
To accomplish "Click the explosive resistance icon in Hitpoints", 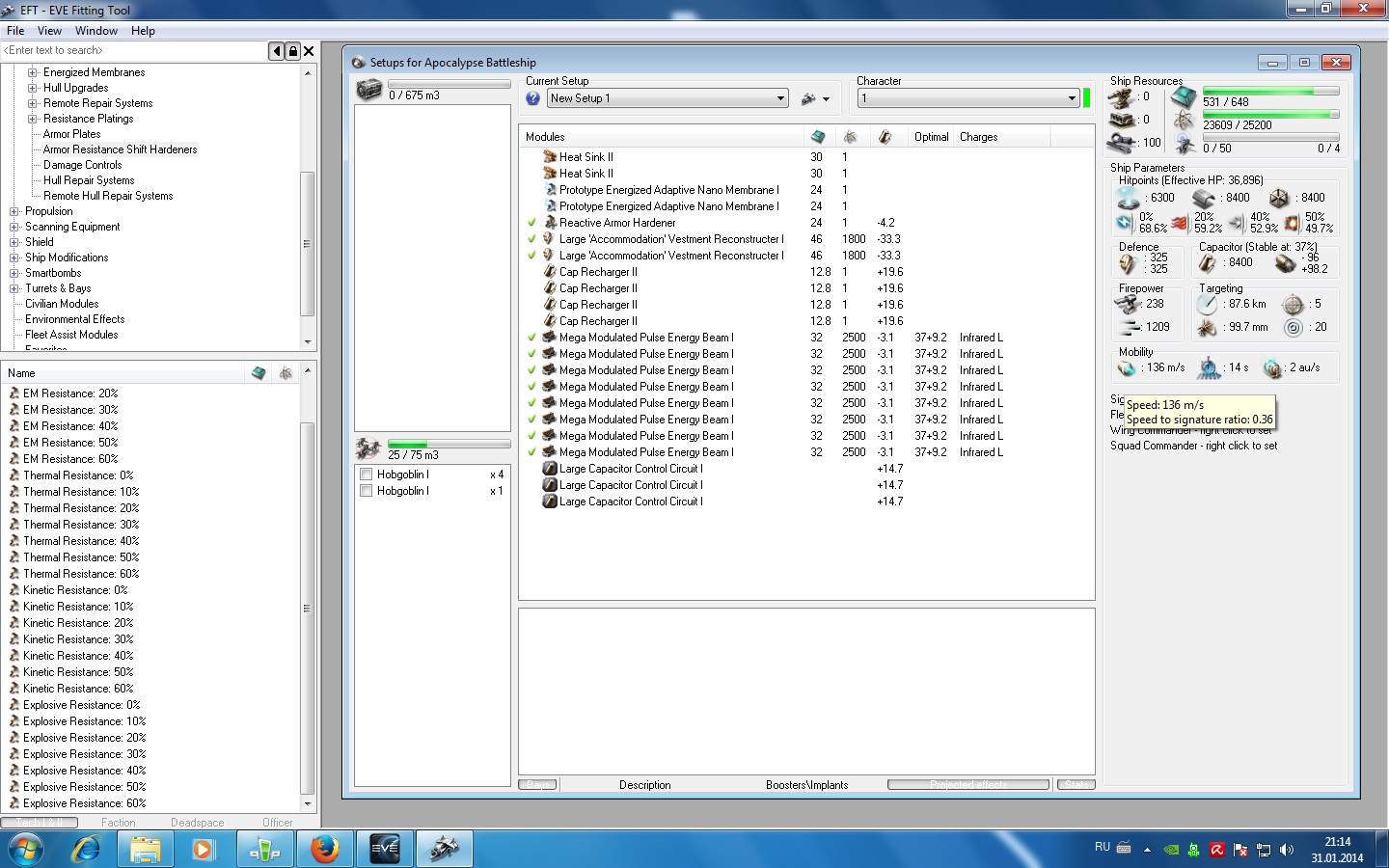I will click(1291, 223).
